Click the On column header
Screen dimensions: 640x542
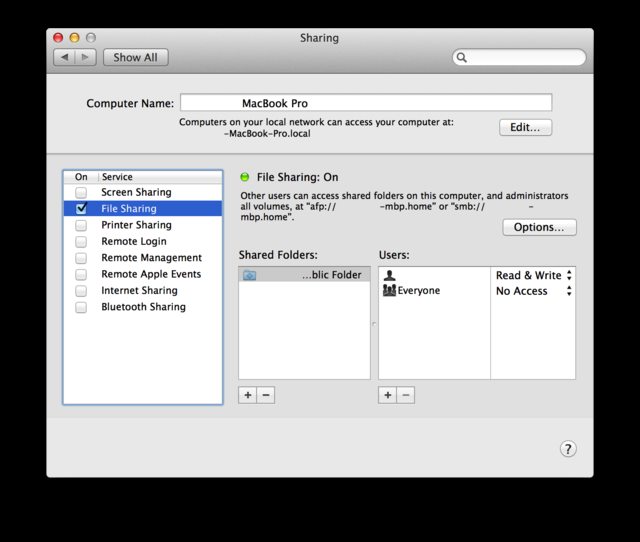[81, 177]
